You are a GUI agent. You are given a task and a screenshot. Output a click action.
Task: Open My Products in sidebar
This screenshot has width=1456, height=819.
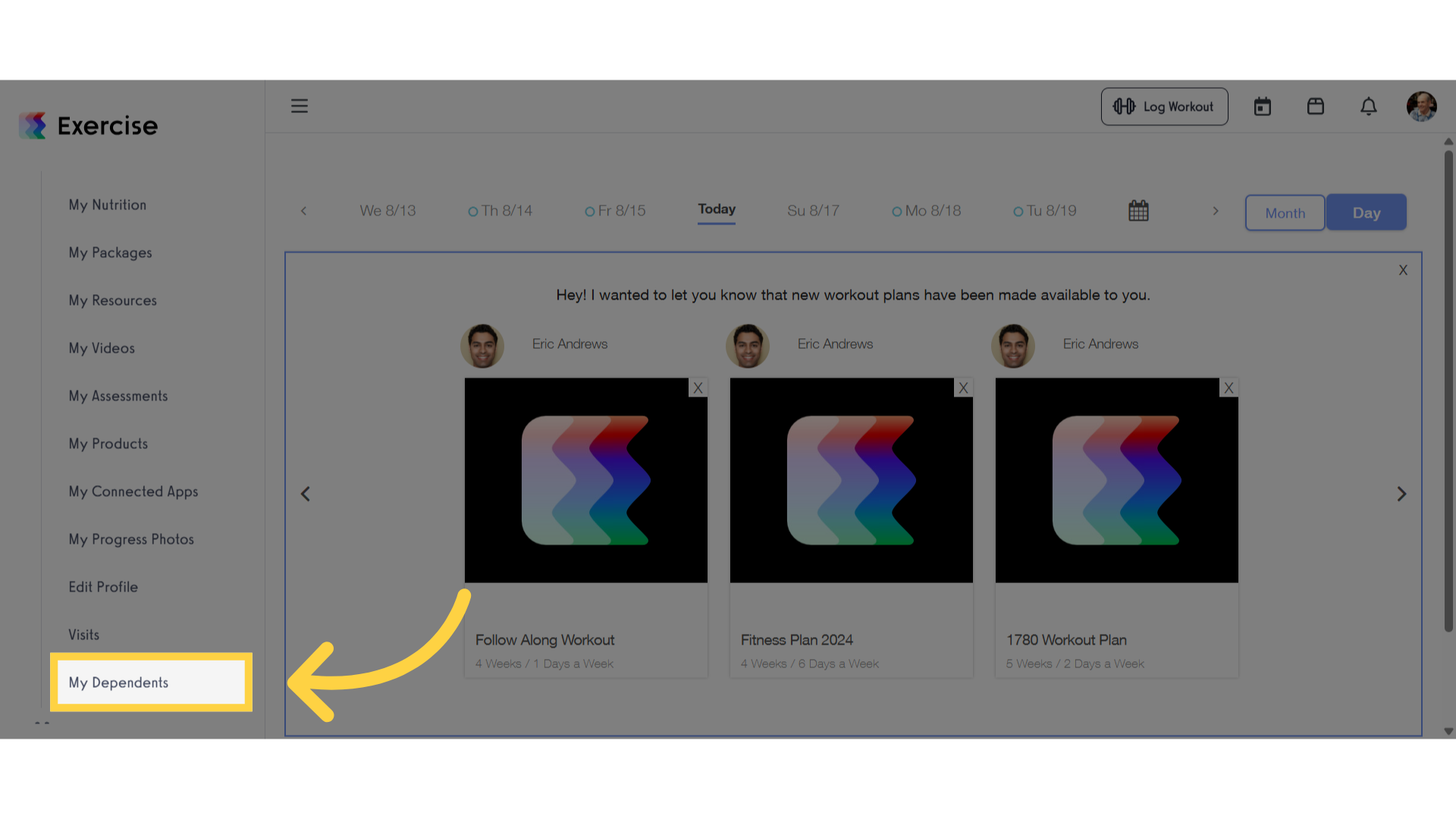tap(108, 444)
